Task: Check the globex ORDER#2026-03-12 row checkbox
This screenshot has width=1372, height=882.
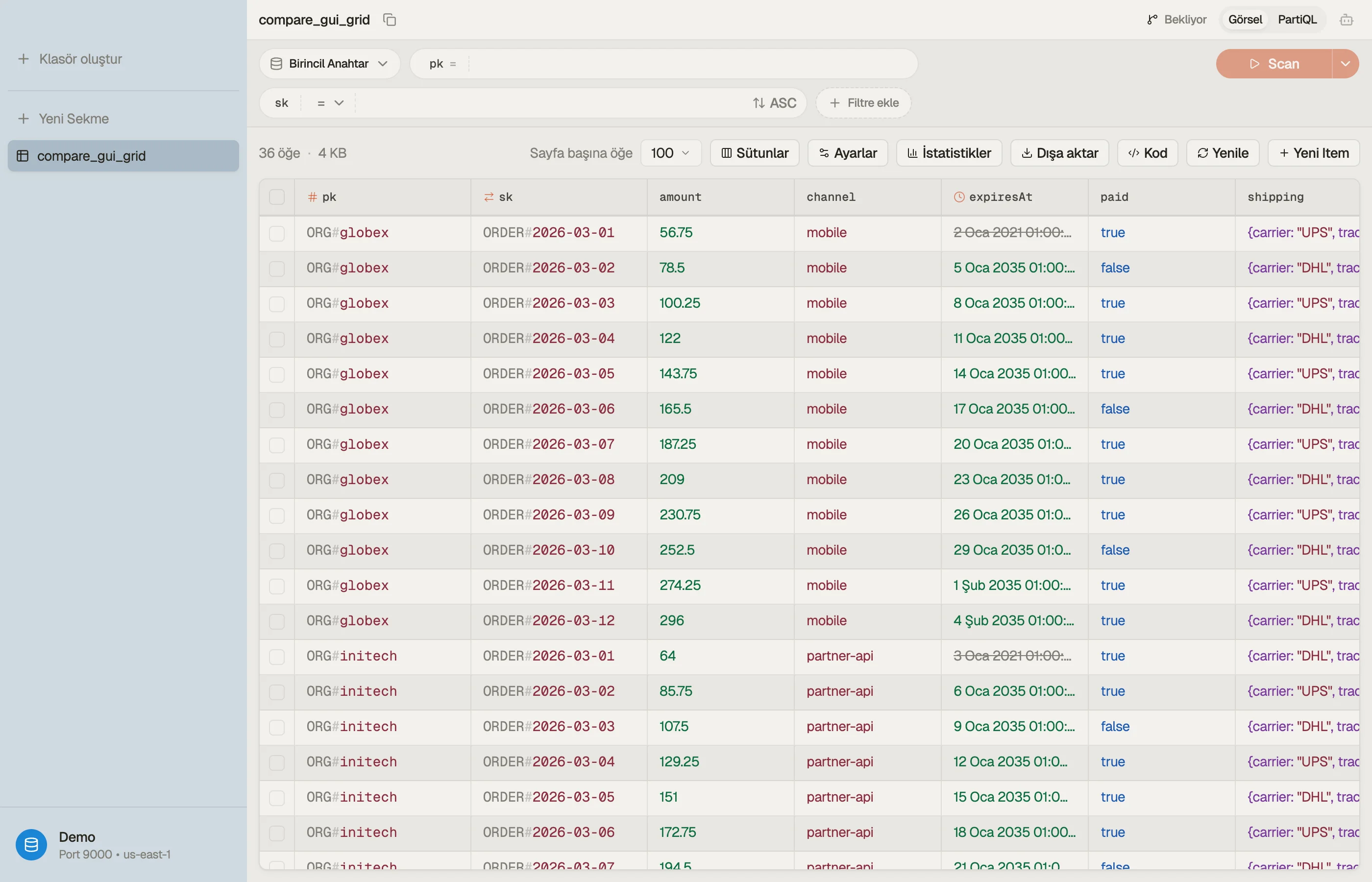Action: click(276, 621)
